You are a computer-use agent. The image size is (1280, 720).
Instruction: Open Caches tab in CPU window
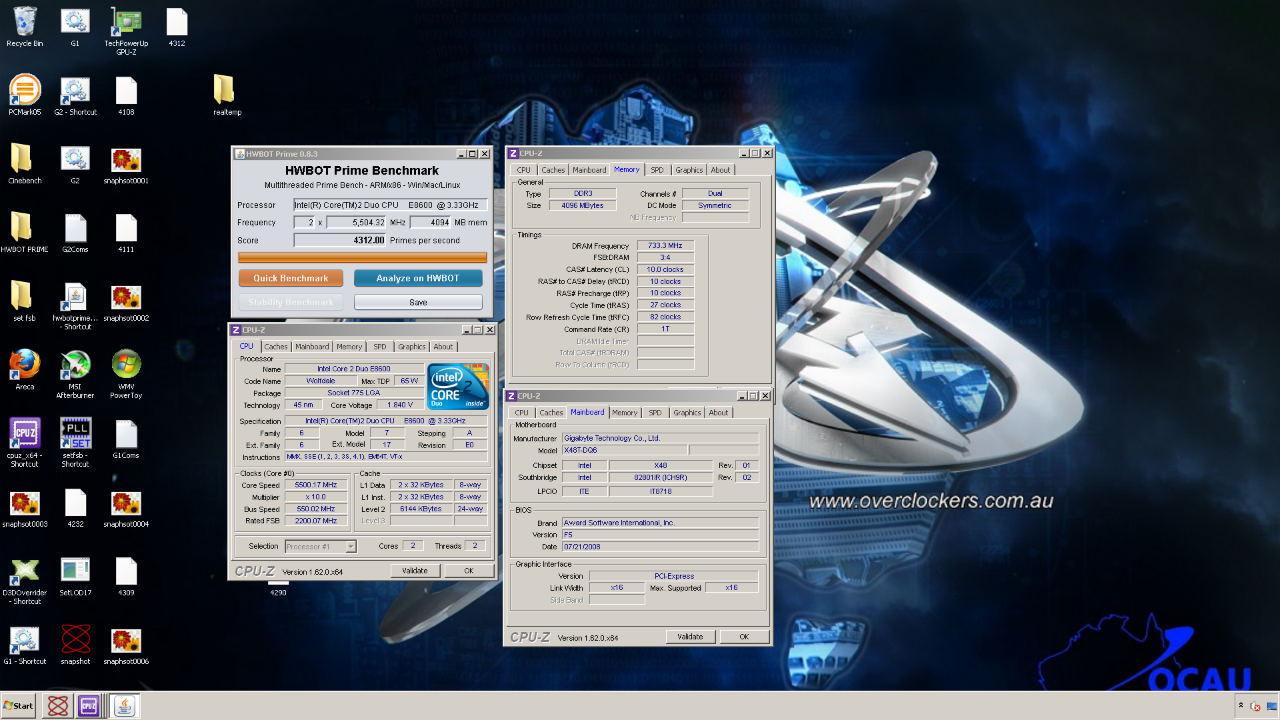pyautogui.click(x=276, y=346)
